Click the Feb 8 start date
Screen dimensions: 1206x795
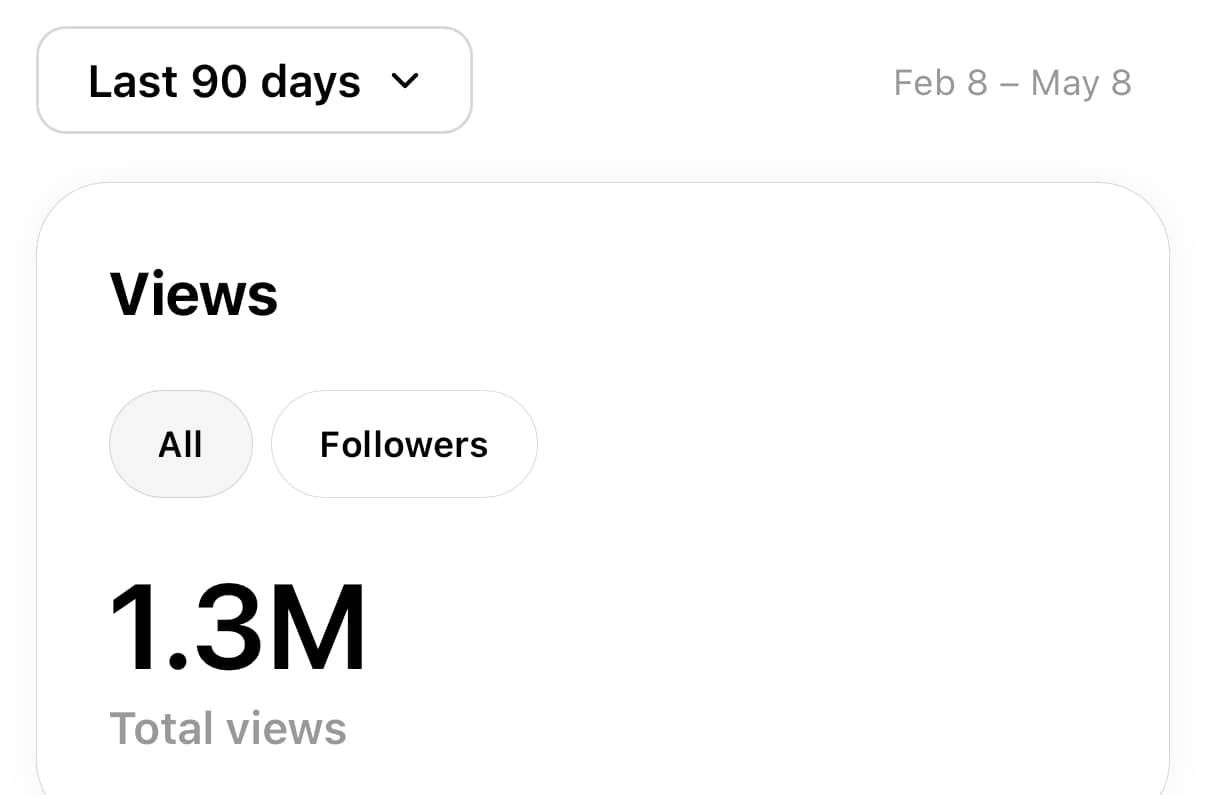click(940, 83)
